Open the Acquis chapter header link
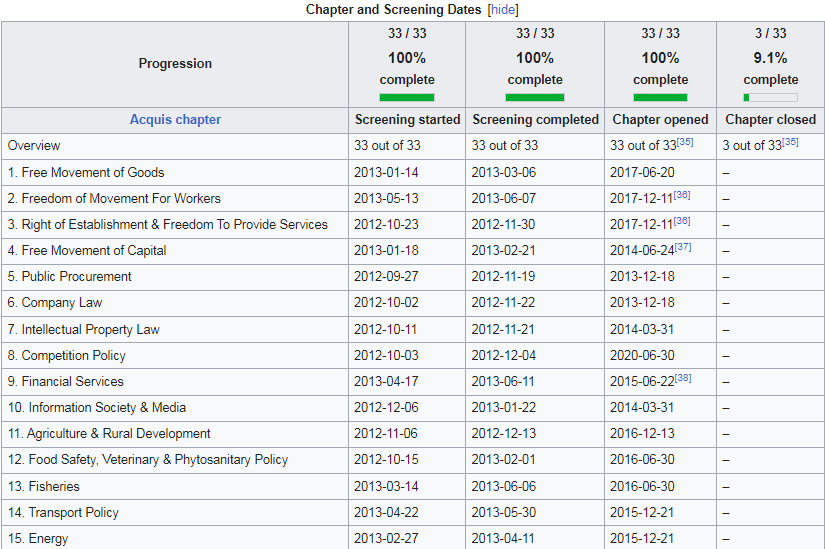The image size is (825, 549). (175, 119)
